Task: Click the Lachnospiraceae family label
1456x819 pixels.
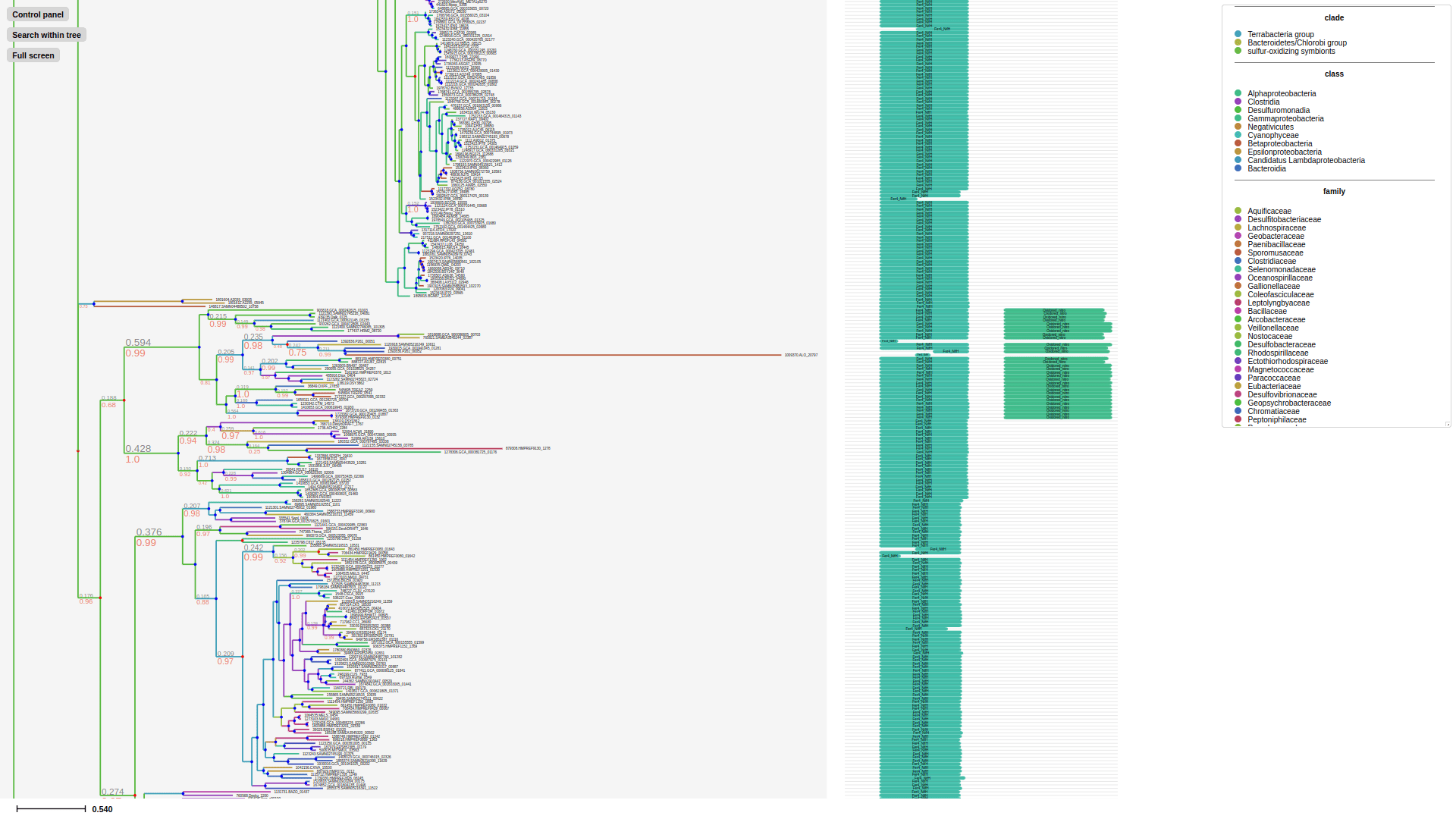Action: (1276, 227)
